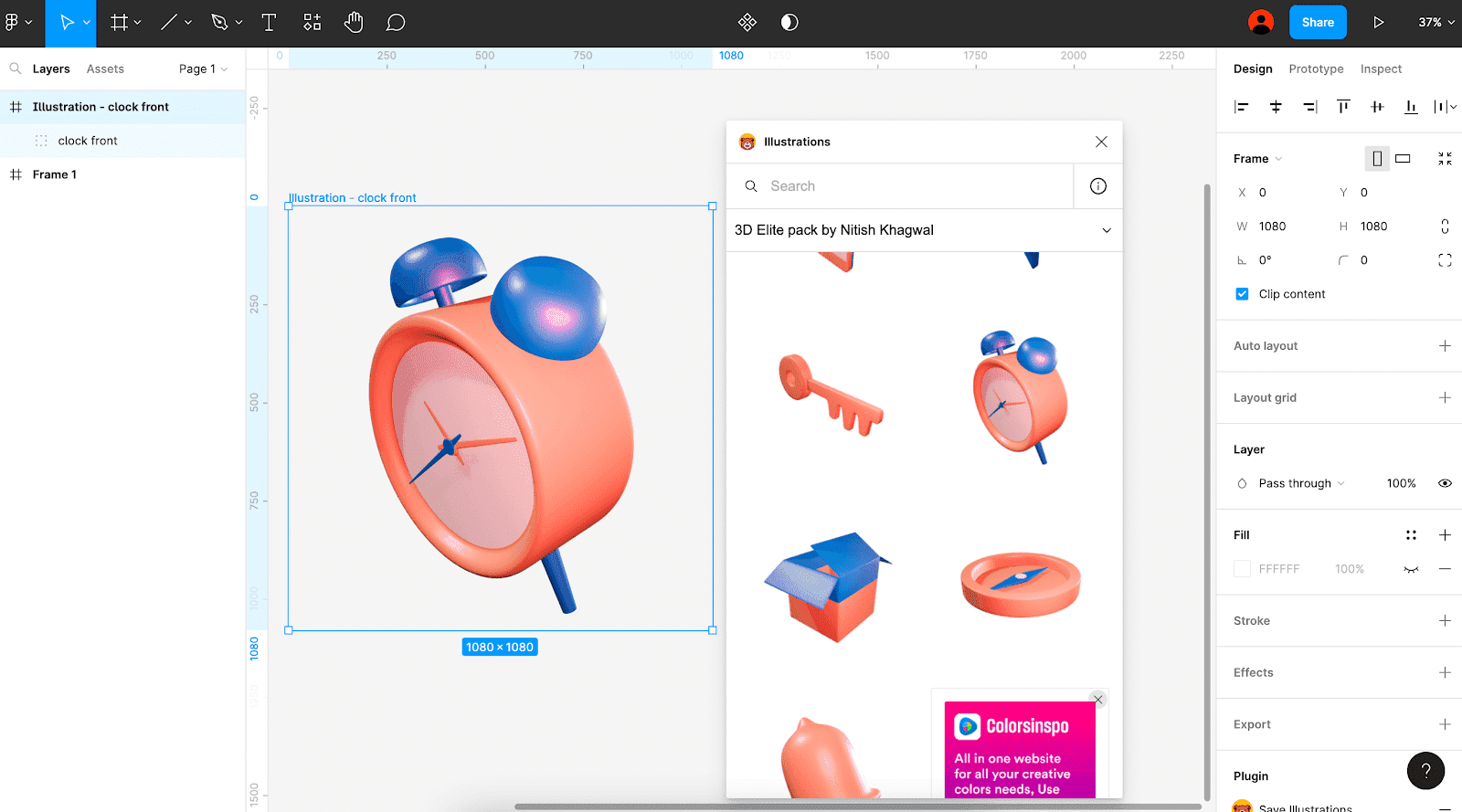Screen dimensions: 1462x812
Task: Add a Layout grid
Action: point(1445,398)
